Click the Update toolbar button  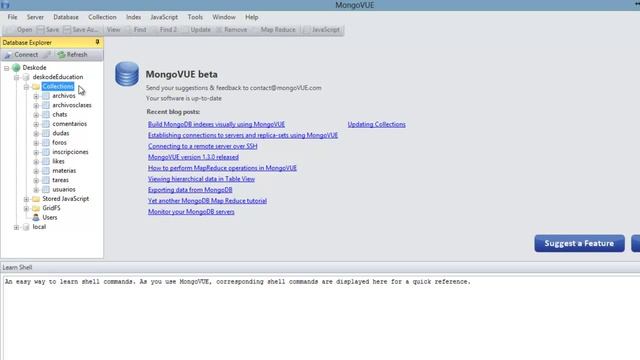pos(197,30)
